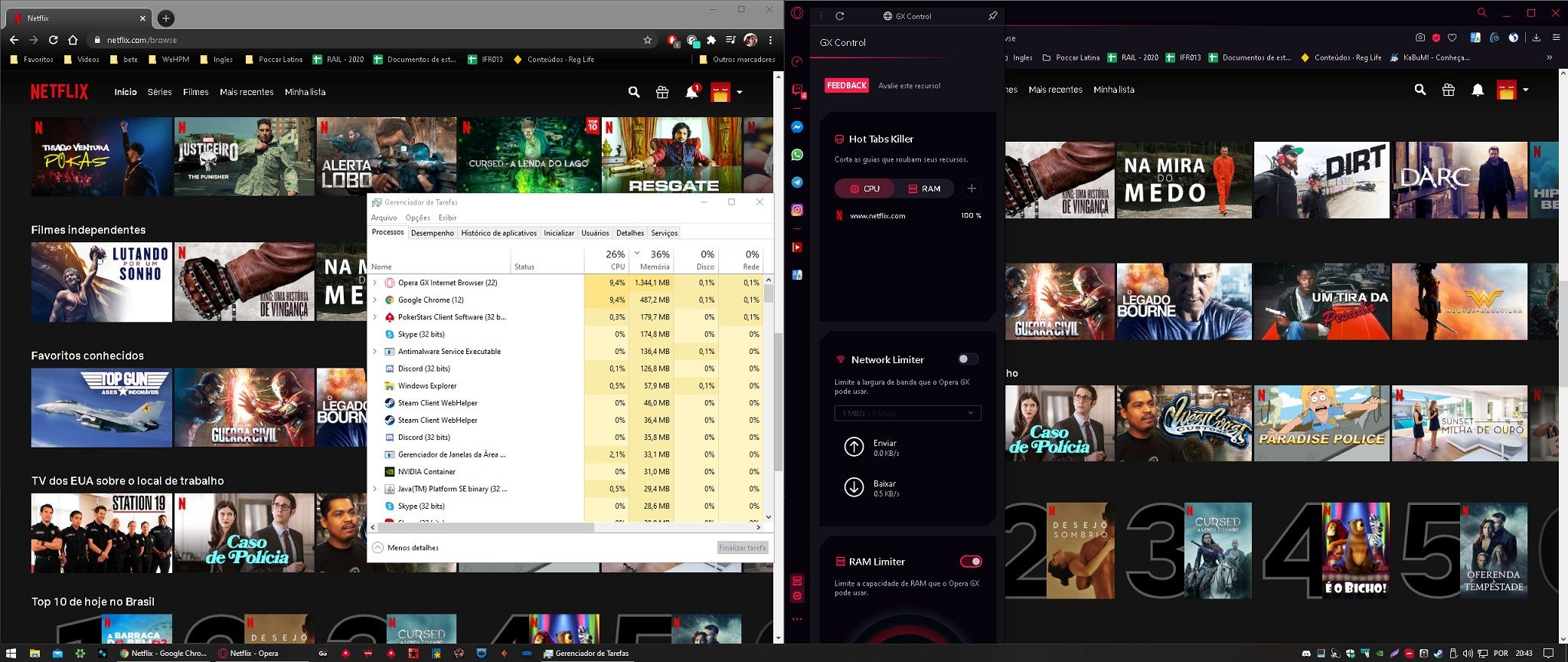Viewport: 1568px width, 662px height.
Task: Click the plus button in Hot Tabs Killer
Action: tap(972, 188)
